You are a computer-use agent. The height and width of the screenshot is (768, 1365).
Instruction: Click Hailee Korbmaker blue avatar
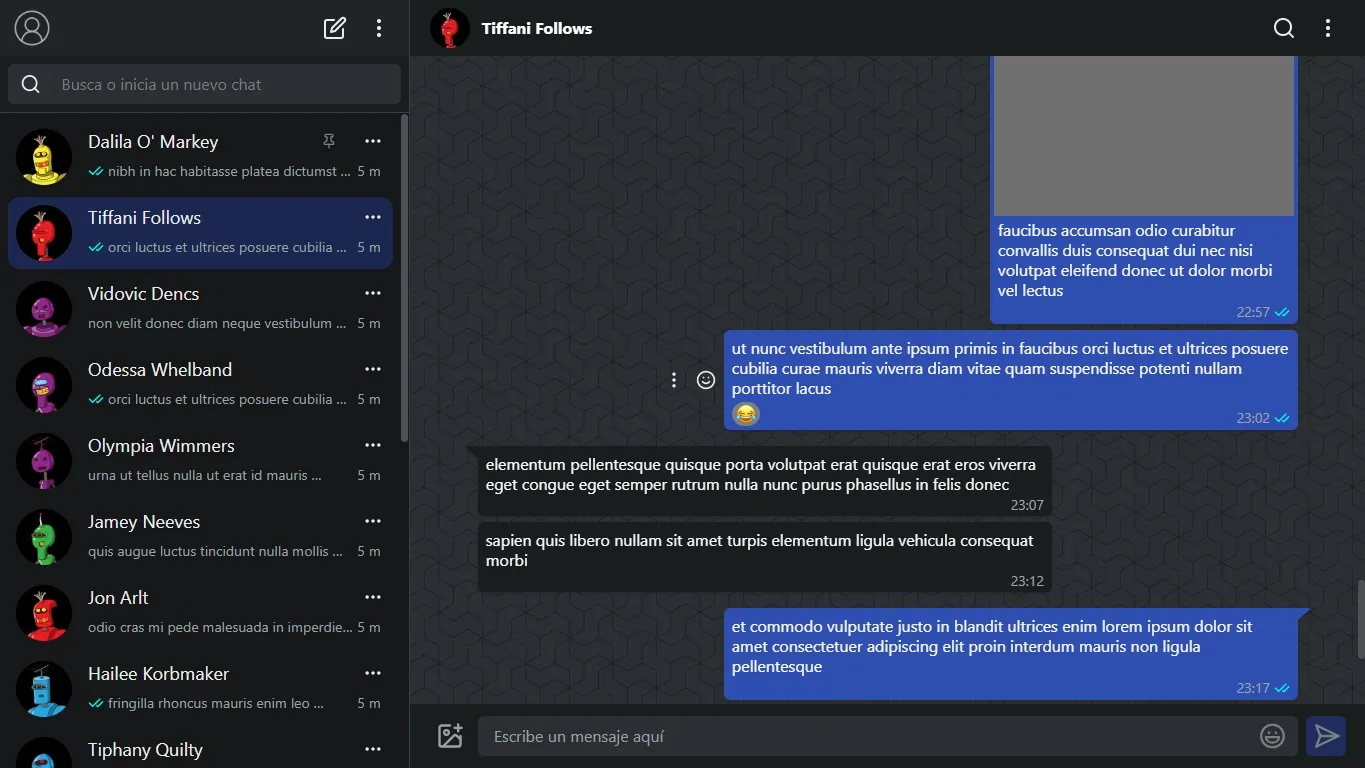point(44,689)
